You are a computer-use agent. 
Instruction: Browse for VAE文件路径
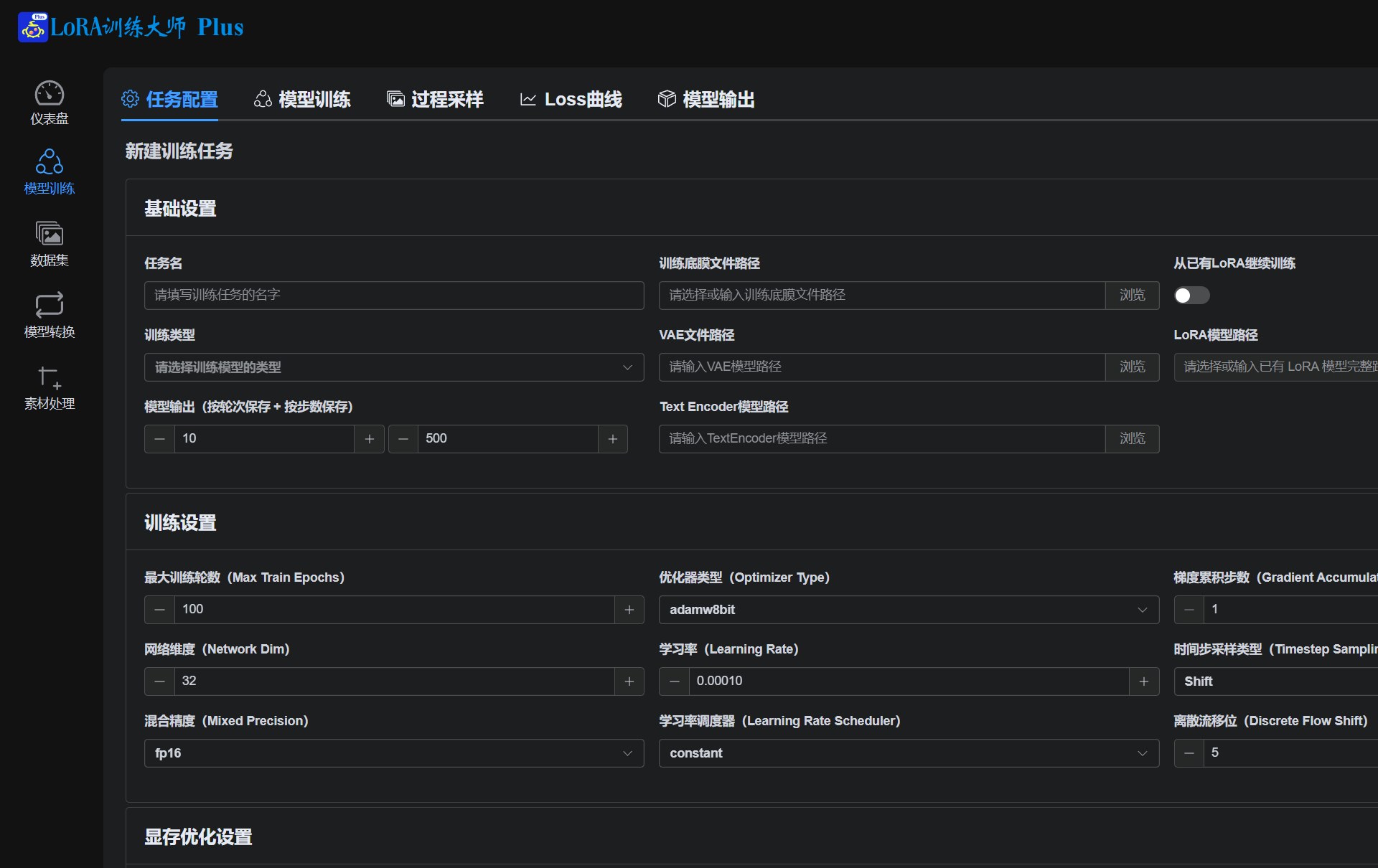point(1133,367)
